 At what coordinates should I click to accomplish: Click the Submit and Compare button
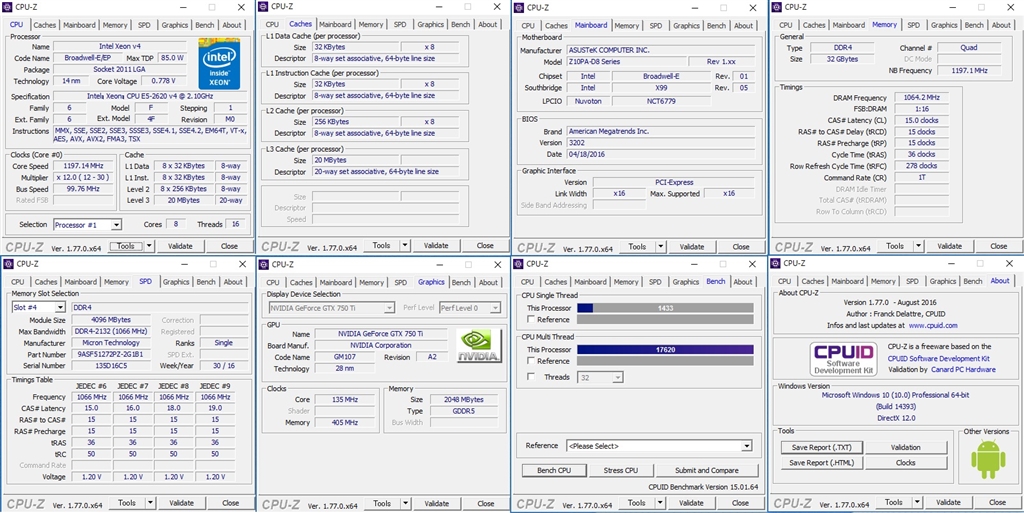click(707, 470)
